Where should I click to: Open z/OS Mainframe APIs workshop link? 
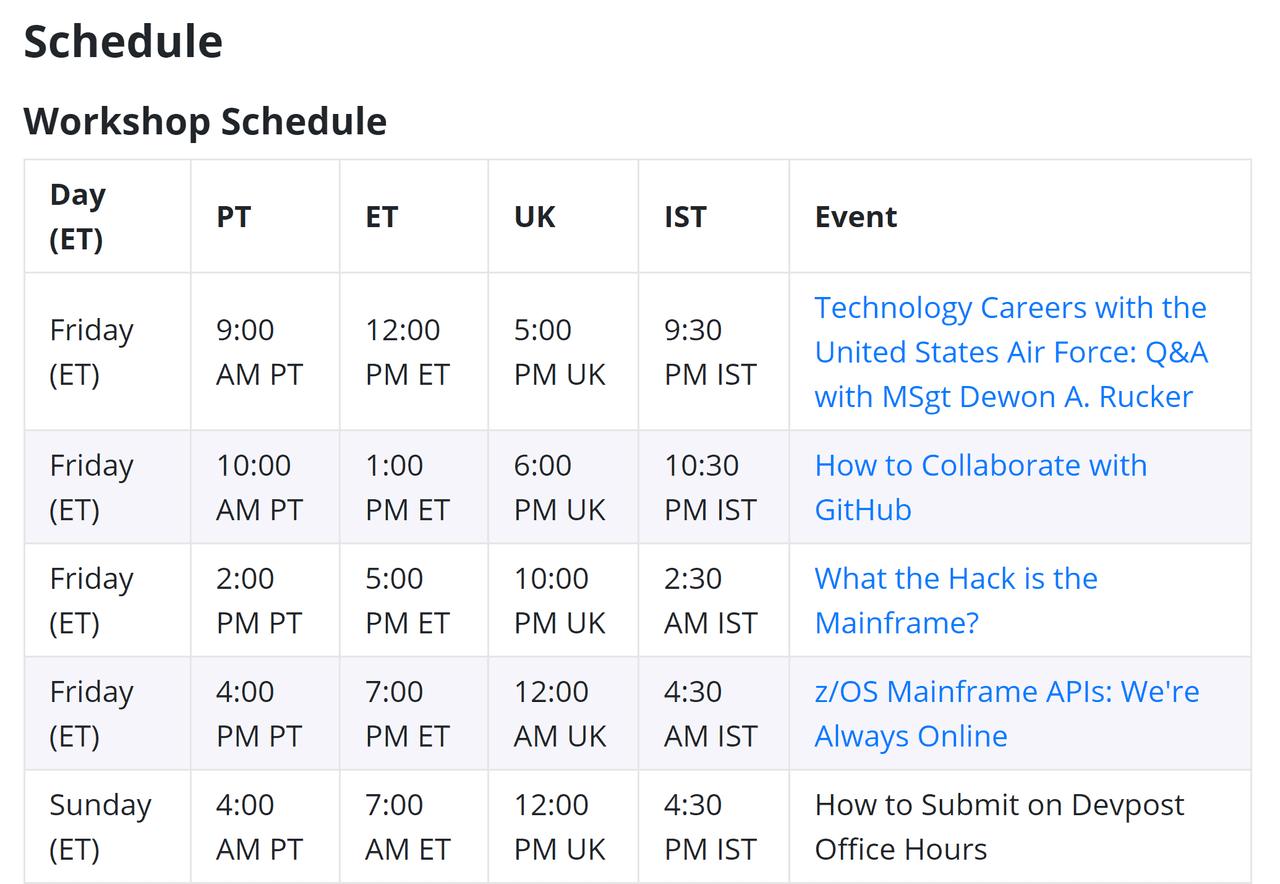pyautogui.click(x=1007, y=713)
